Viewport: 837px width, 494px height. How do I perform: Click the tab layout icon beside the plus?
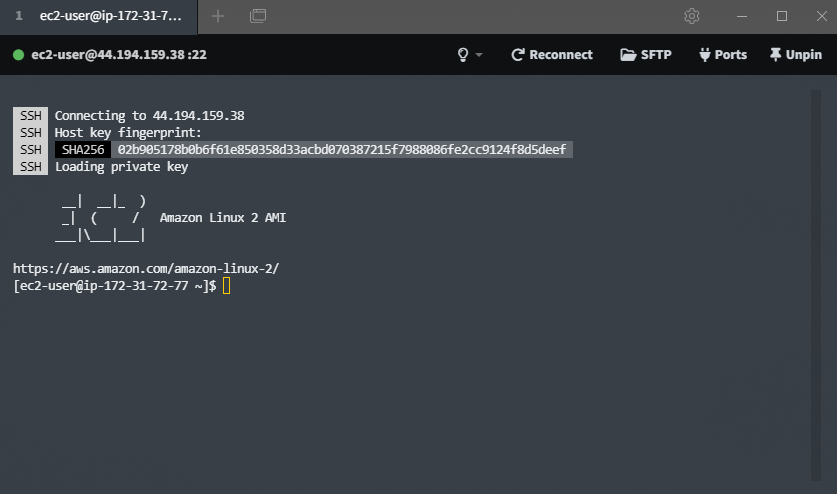258,16
